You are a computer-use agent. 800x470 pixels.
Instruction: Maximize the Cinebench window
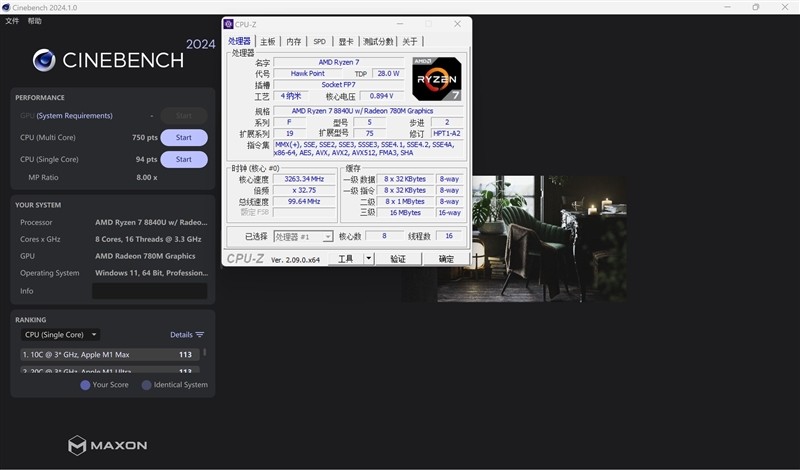756,7
